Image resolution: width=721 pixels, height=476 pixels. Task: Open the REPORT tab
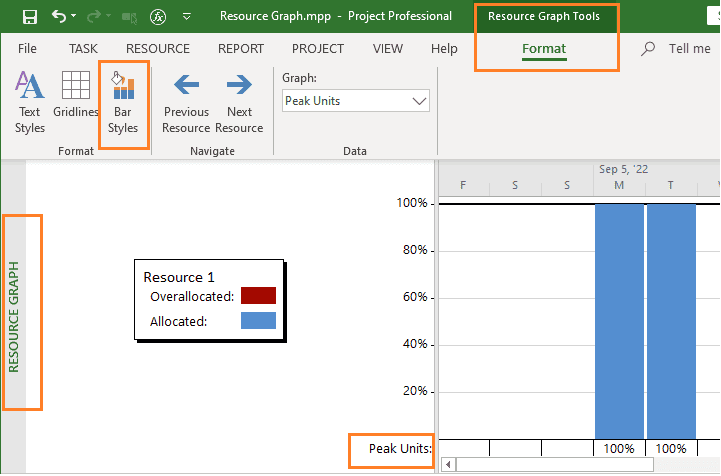(x=241, y=49)
